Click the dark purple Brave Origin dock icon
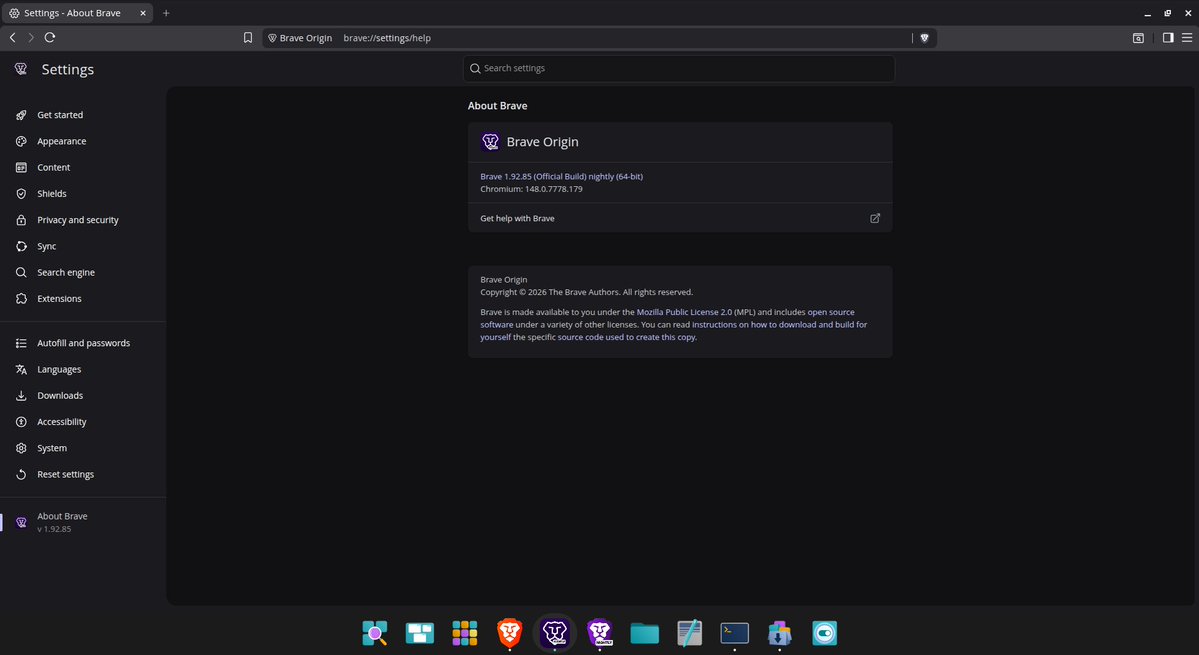This screenshot has width=1199, height=655. (554, 633)
